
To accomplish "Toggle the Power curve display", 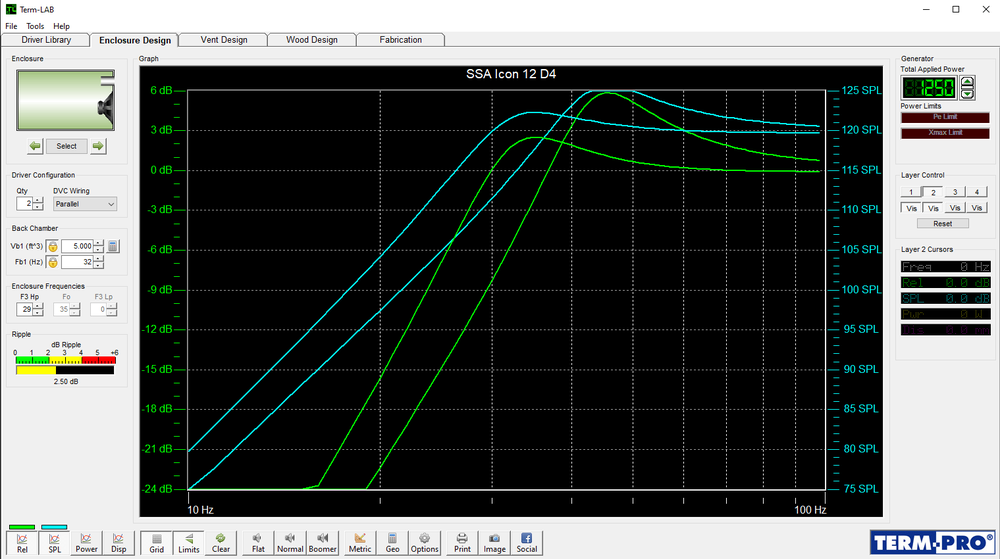I will 86,543.
